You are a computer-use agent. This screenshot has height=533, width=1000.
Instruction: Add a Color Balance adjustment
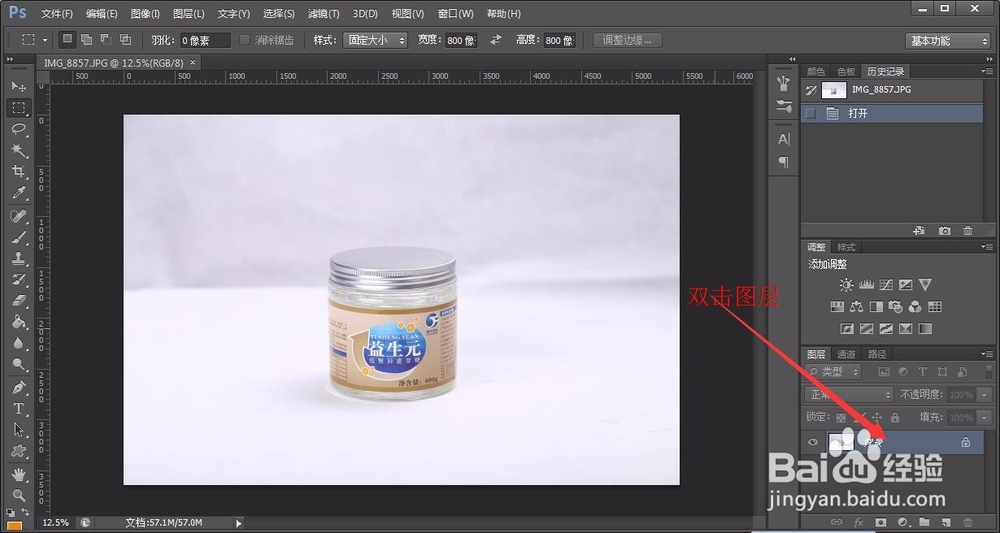tap(857, 307)
